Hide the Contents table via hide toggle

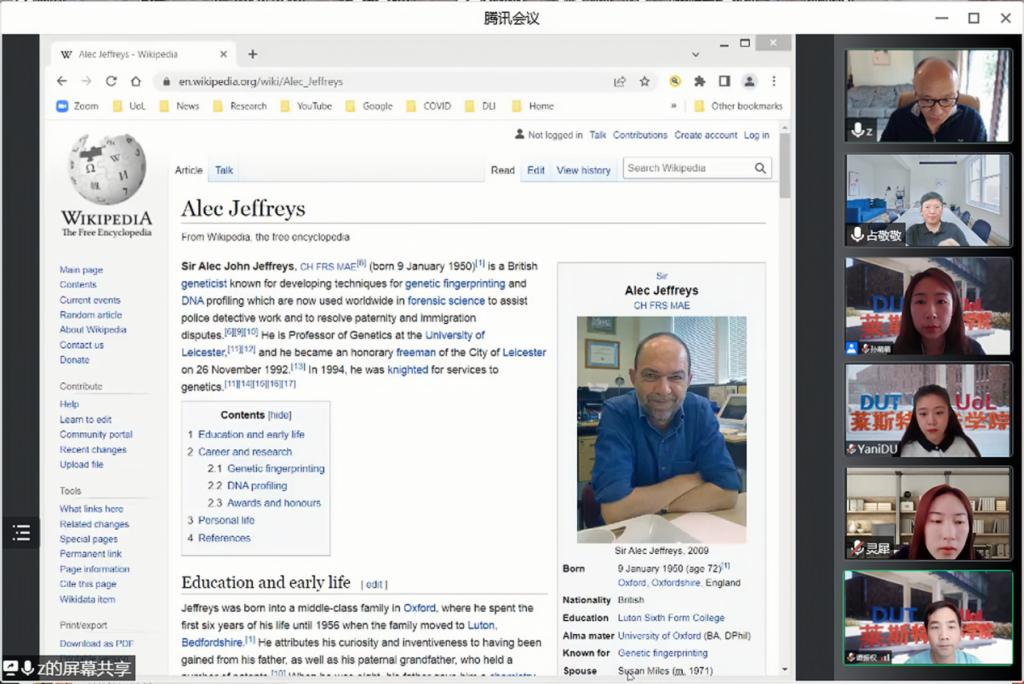point(280,415)
